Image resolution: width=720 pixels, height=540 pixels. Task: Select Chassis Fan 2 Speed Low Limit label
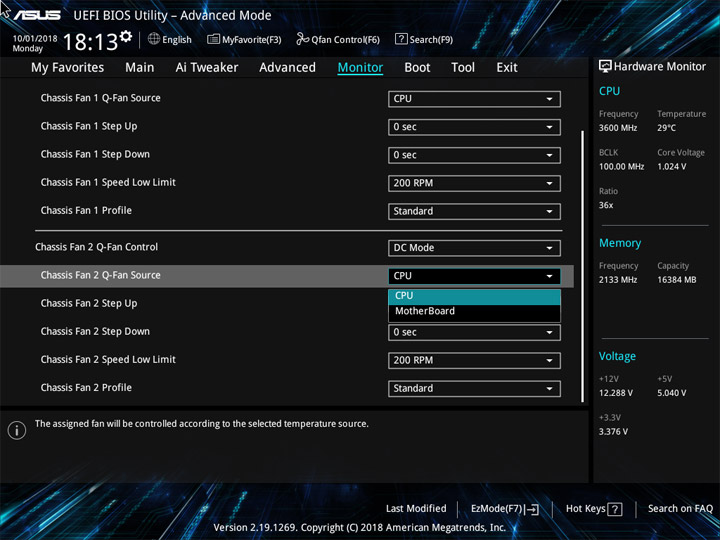pyautogui.click(x=108, y=360)
